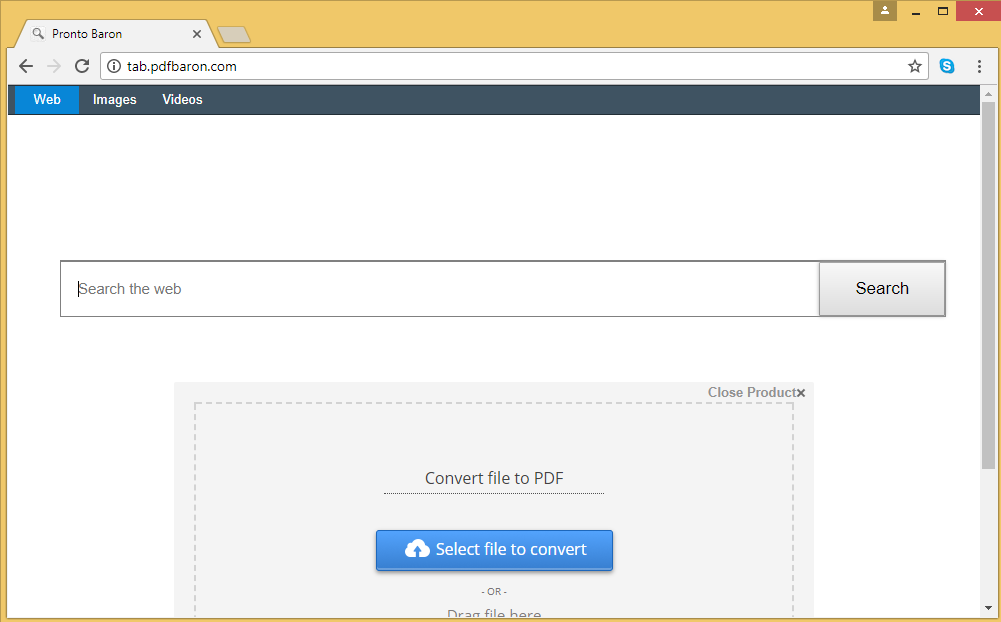The height and width of the screenshot is (622, 1001).
Task: Open the Skype extension icon
Action: click(x=947, y=66)
